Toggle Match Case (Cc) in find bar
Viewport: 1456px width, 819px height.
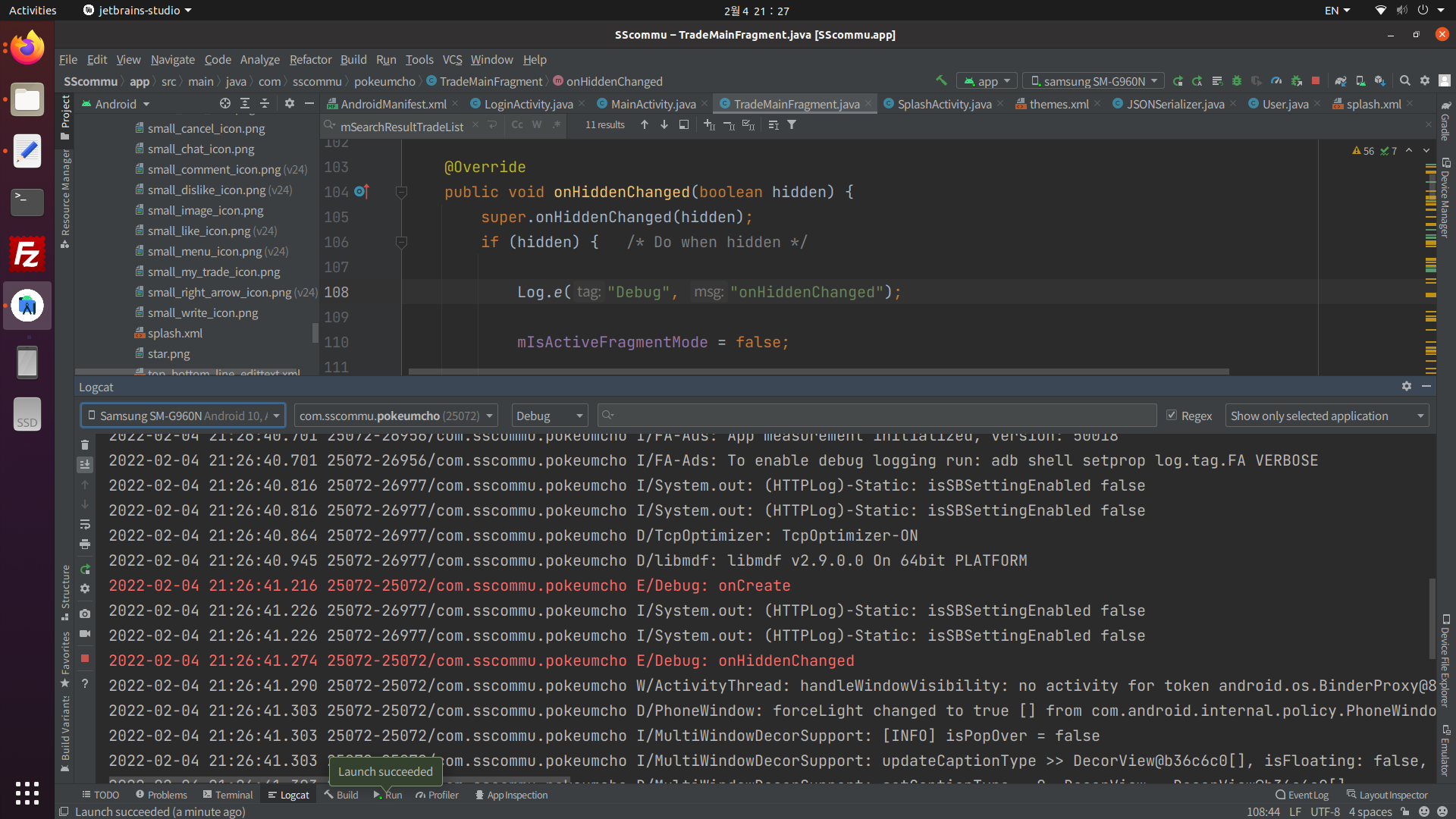pos(517,125)
